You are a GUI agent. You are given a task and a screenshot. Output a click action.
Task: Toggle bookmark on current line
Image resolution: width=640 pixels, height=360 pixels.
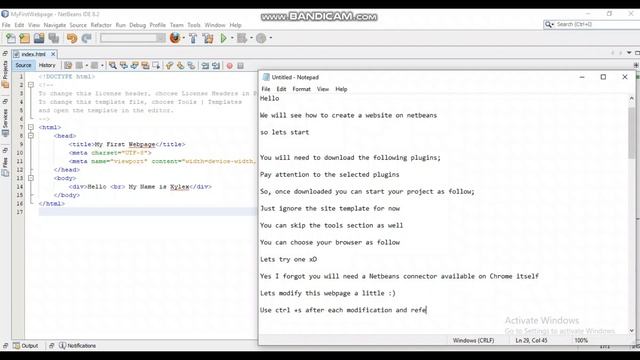[191, 65]
